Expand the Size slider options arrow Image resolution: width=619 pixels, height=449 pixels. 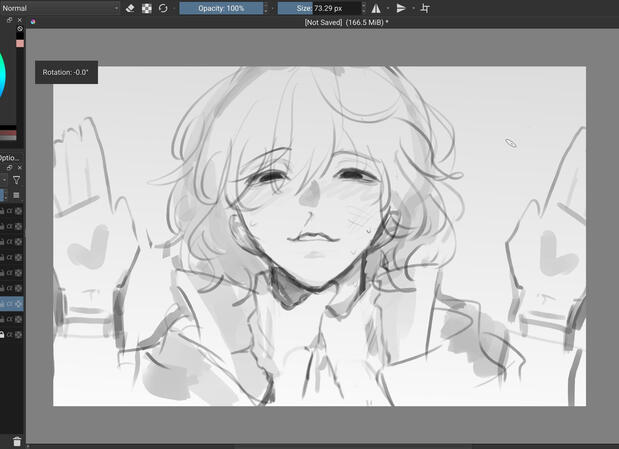[364, 8]
